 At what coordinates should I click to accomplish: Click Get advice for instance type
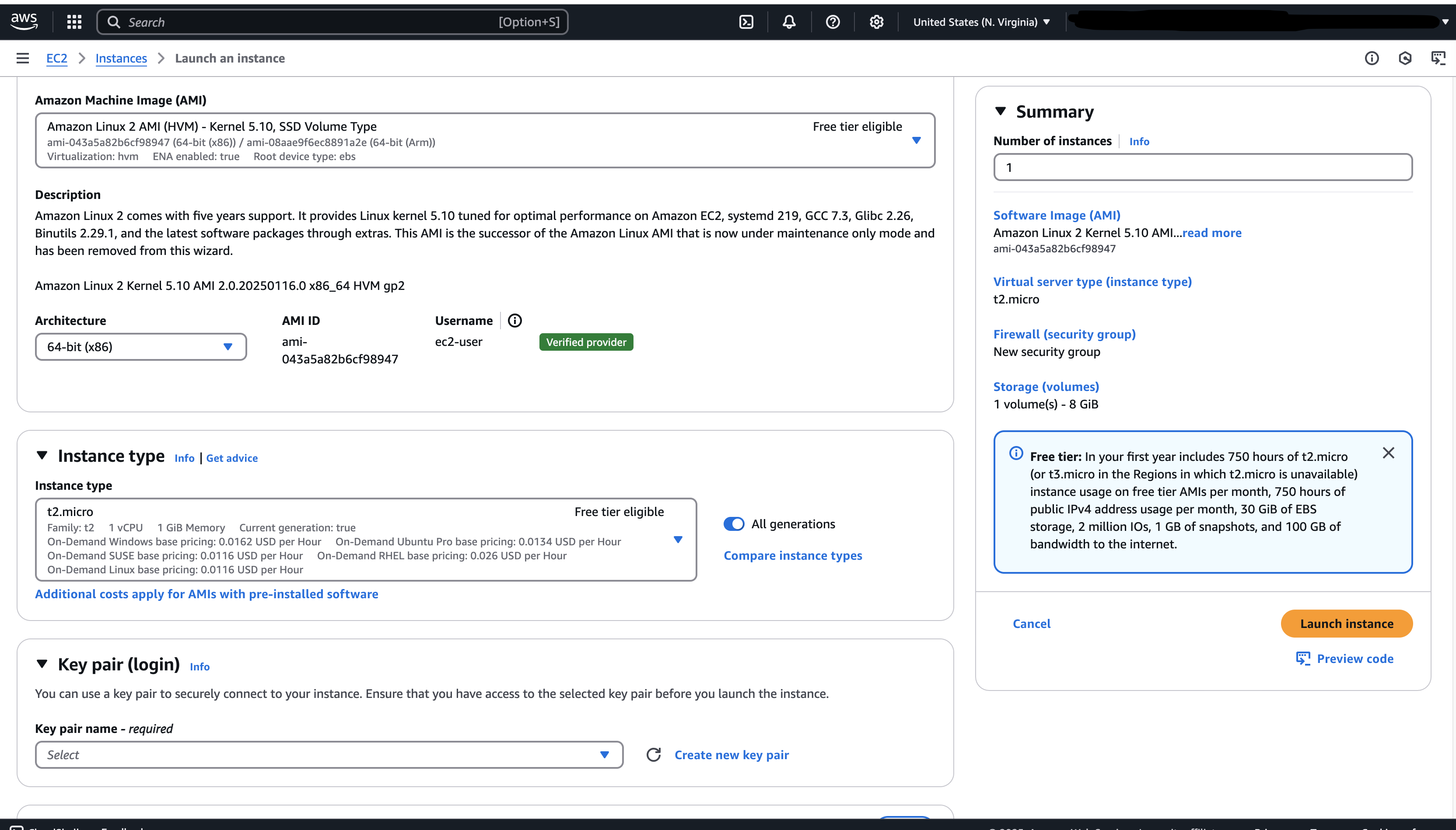(x=231, y=458)
